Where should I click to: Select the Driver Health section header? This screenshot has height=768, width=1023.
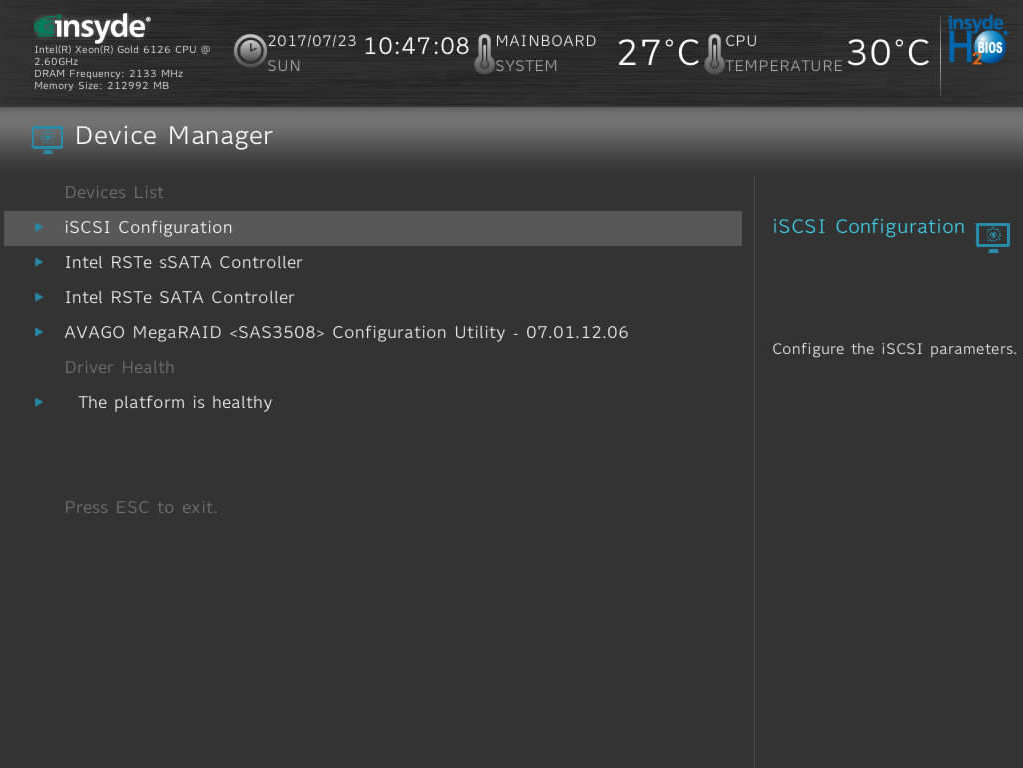tap(119, 367)
